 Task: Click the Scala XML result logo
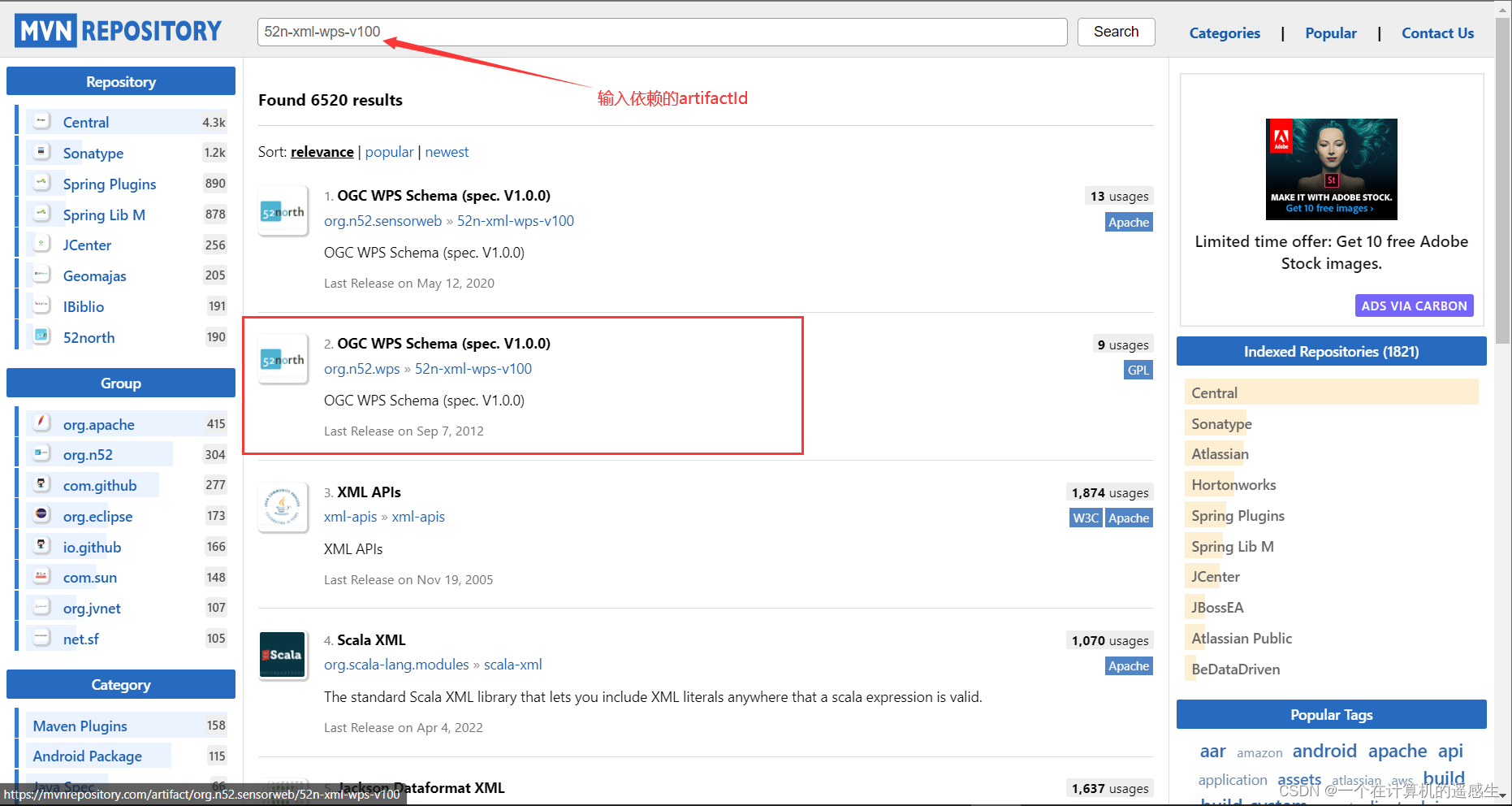[x=283, y=655]
